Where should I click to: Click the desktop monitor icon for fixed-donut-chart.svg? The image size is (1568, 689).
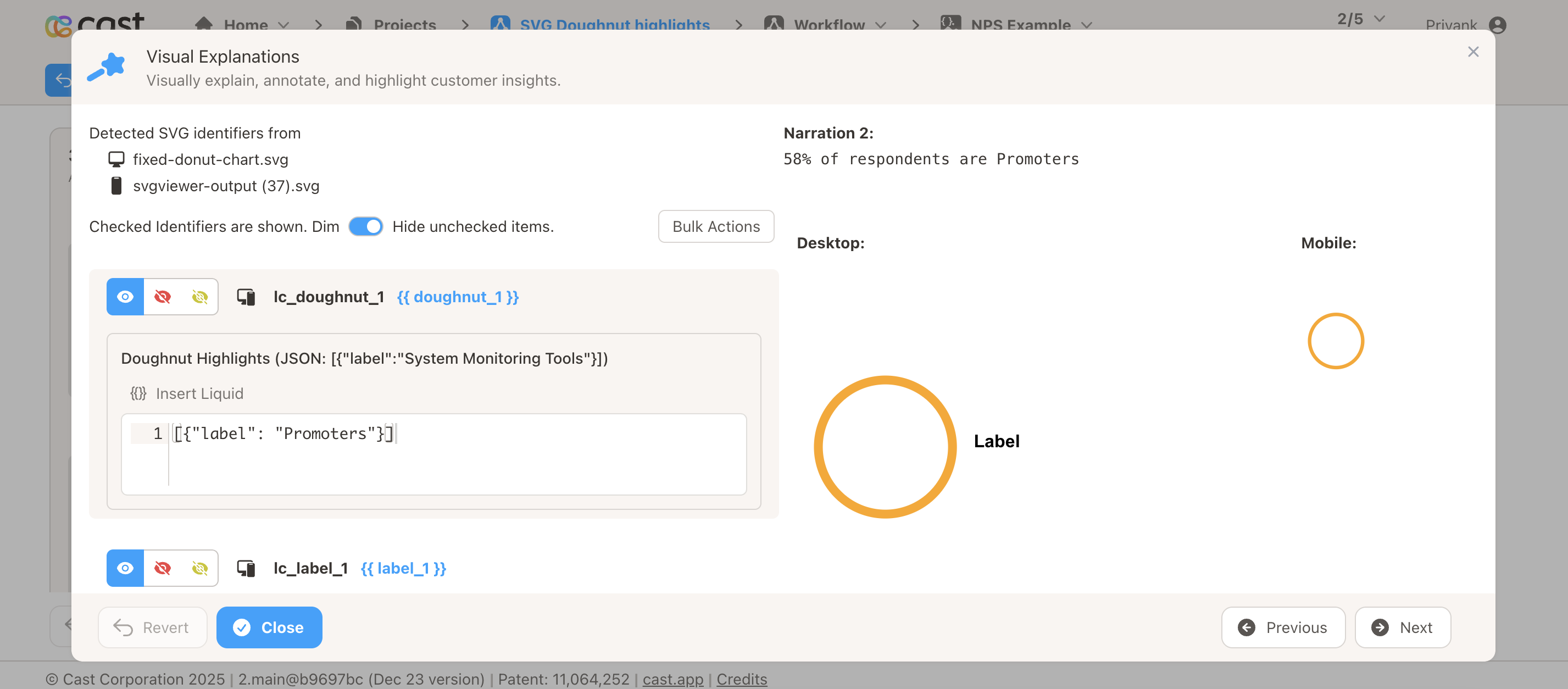pos(116,159)
